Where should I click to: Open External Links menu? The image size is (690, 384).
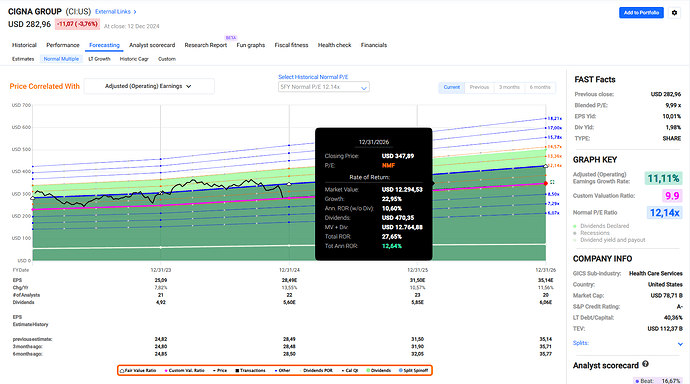[x=116, y=11]
